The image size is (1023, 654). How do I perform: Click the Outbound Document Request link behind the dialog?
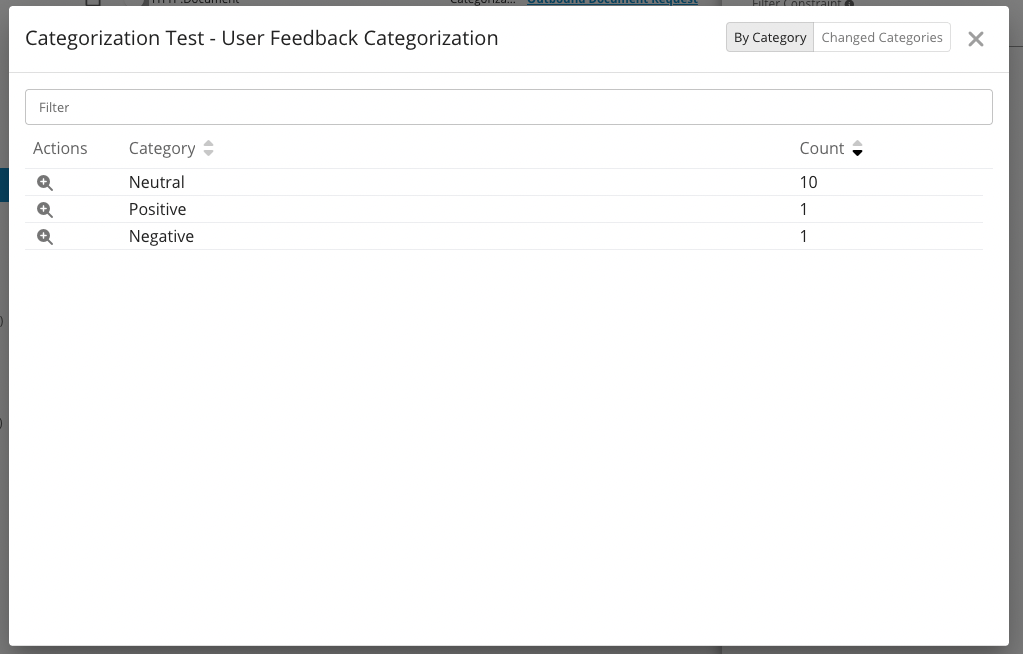click(612, 3)
